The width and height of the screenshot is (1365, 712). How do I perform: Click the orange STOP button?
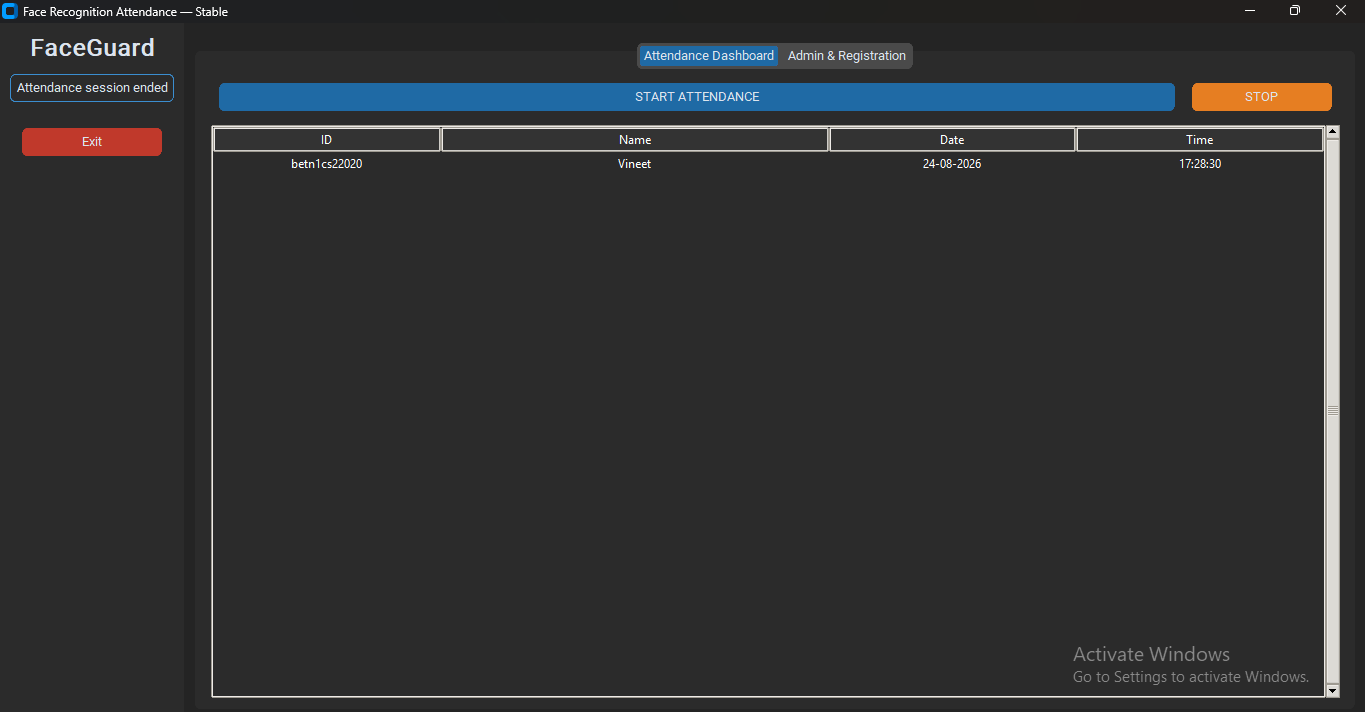pyautogui.click(x=1261, y=97)
